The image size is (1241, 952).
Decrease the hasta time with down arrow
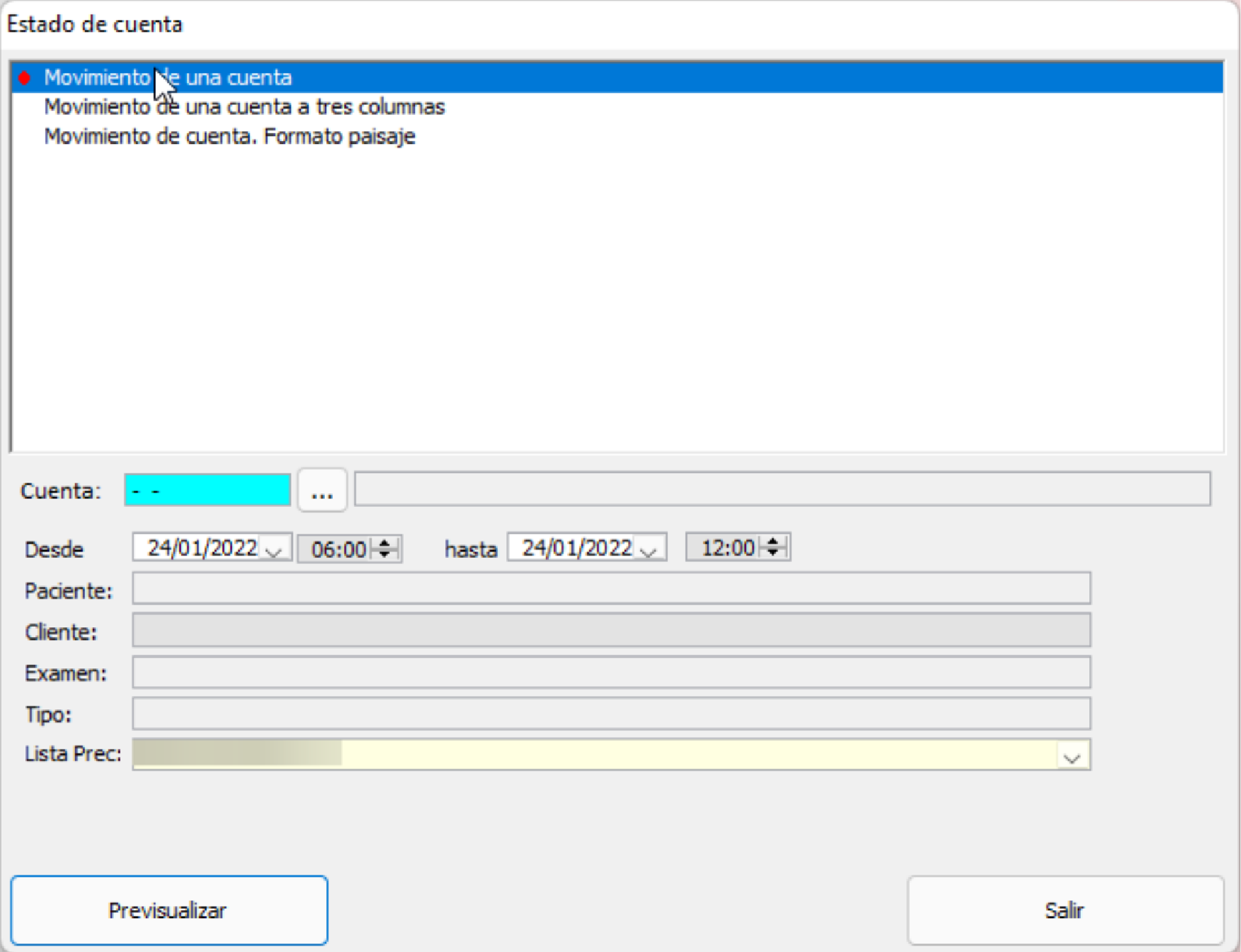coord(774,553)
